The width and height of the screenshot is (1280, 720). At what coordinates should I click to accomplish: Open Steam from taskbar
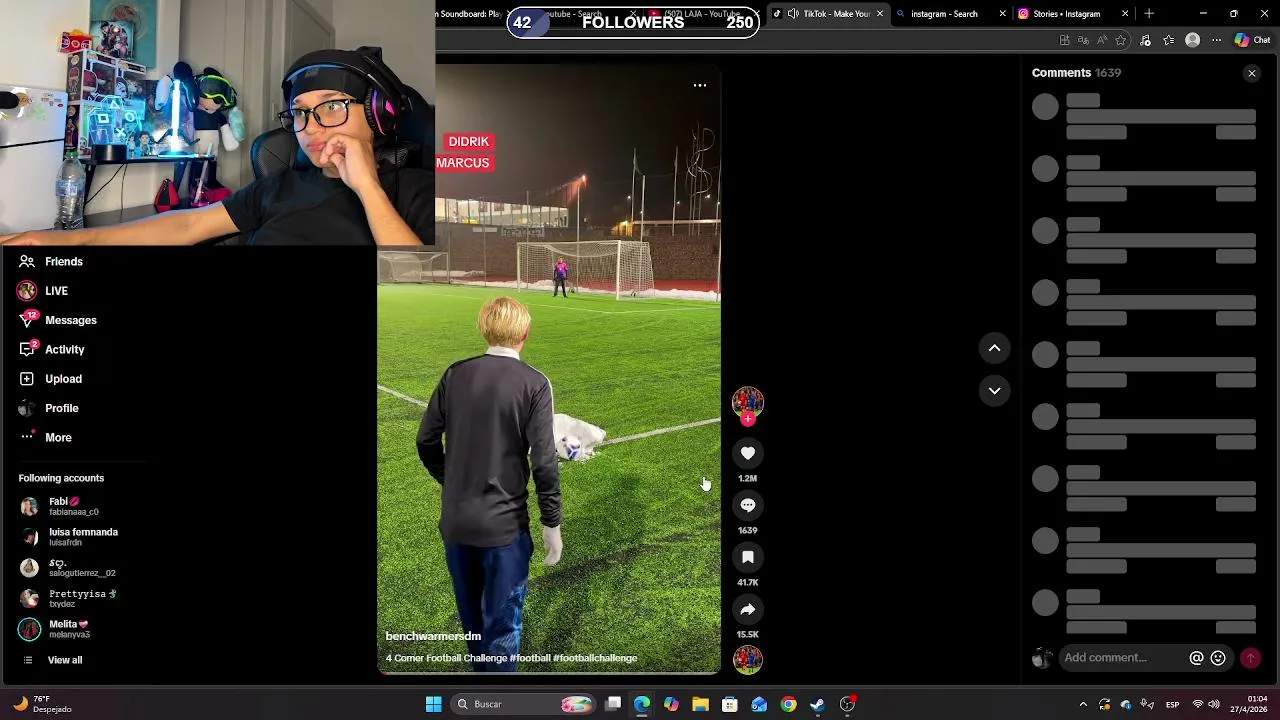tap(818, 704)
